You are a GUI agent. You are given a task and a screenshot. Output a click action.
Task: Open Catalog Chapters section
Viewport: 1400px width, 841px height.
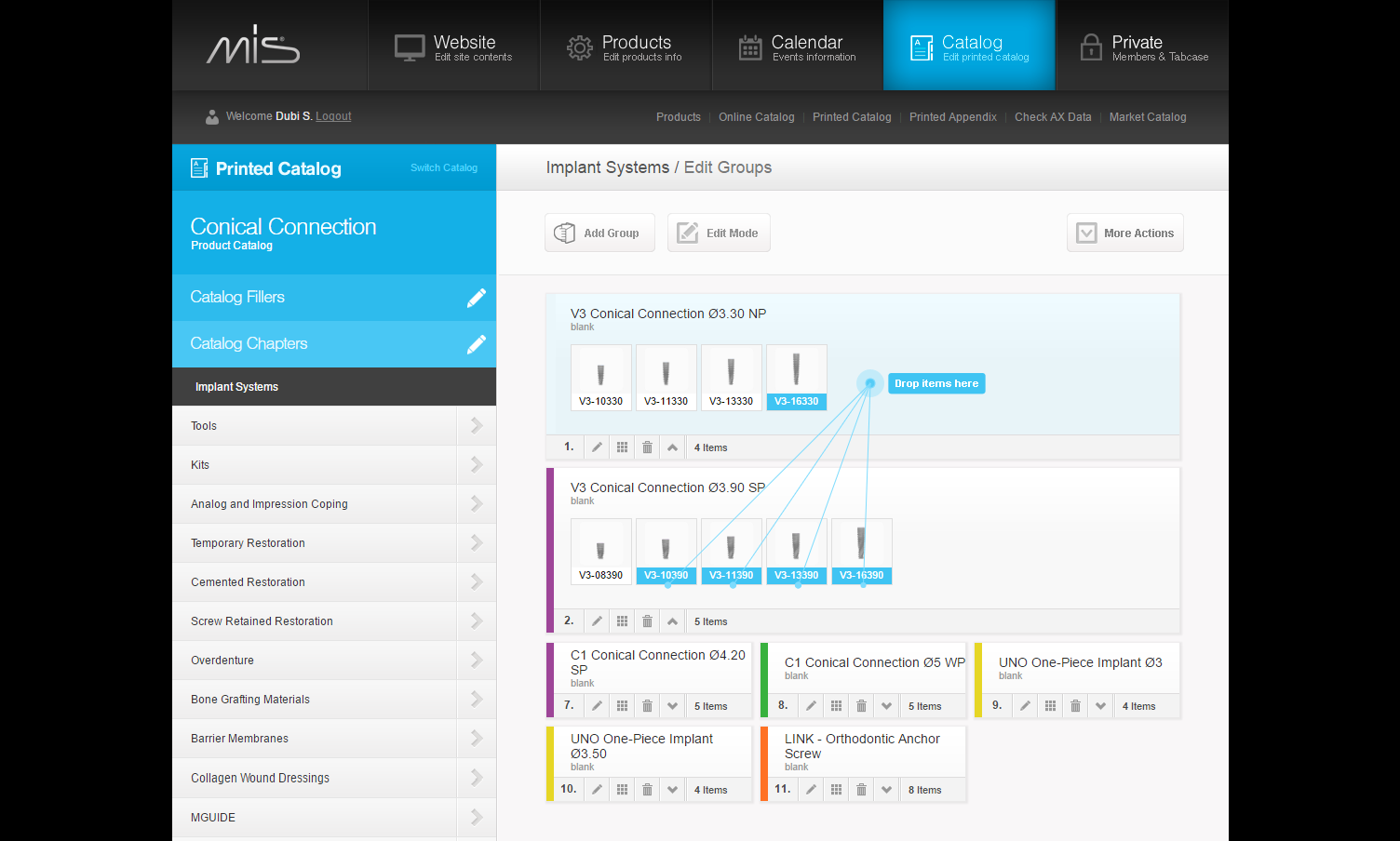click(334, 344)
